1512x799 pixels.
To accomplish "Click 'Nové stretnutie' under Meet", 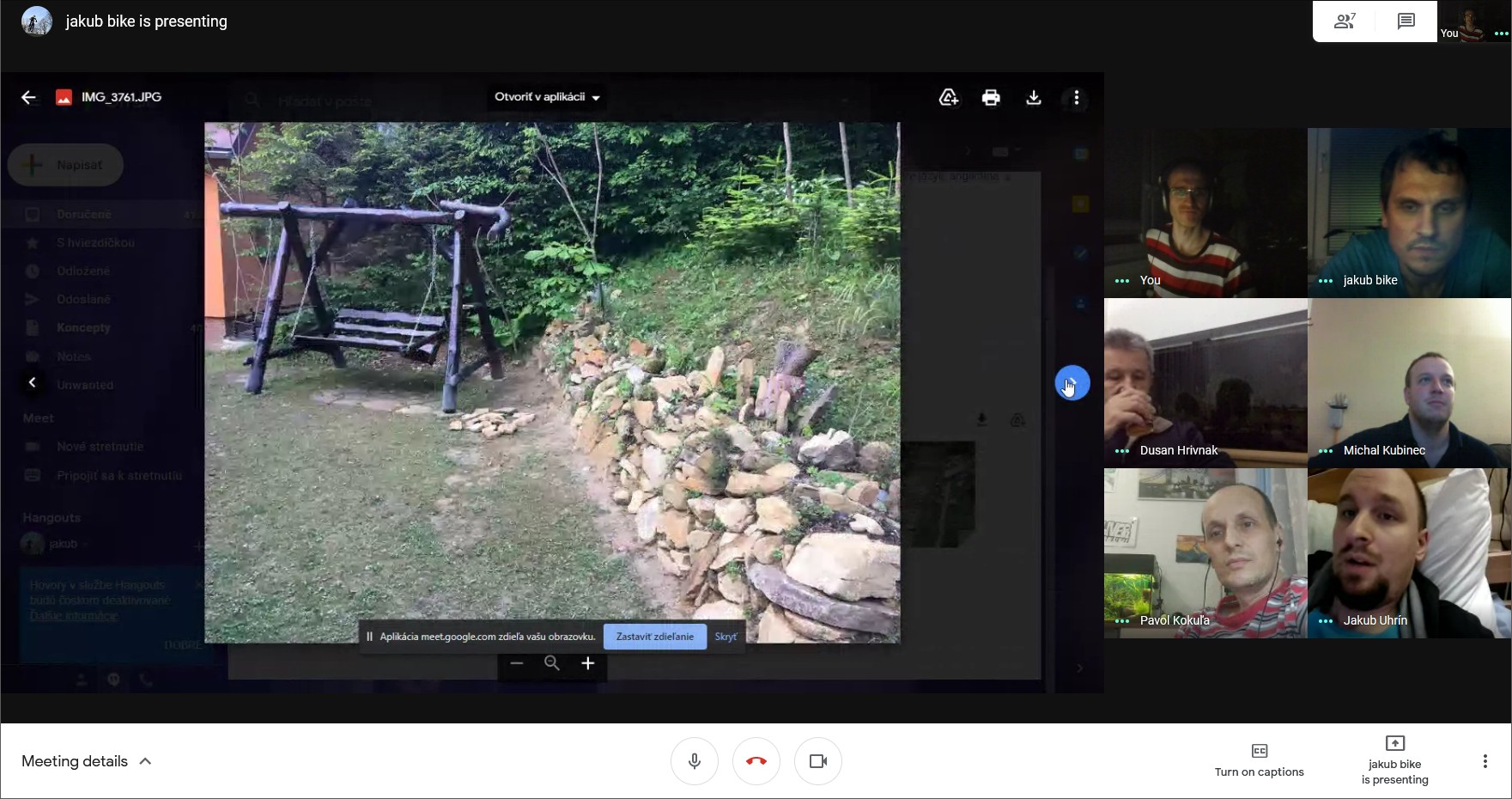I will point(100,447).
